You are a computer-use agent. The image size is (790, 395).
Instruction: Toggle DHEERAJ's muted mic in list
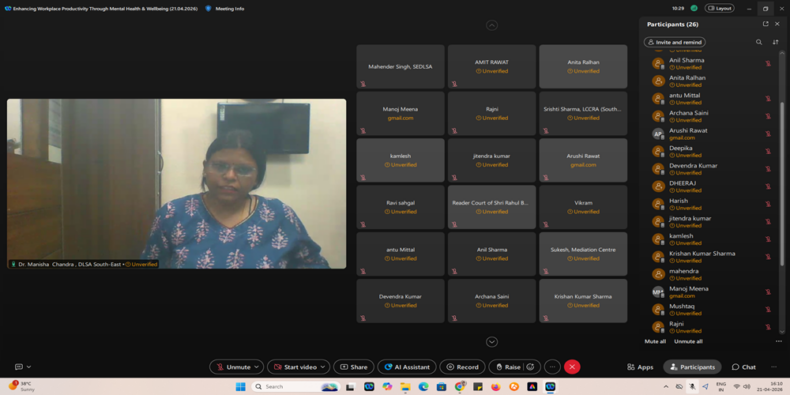tap(768, 186)
